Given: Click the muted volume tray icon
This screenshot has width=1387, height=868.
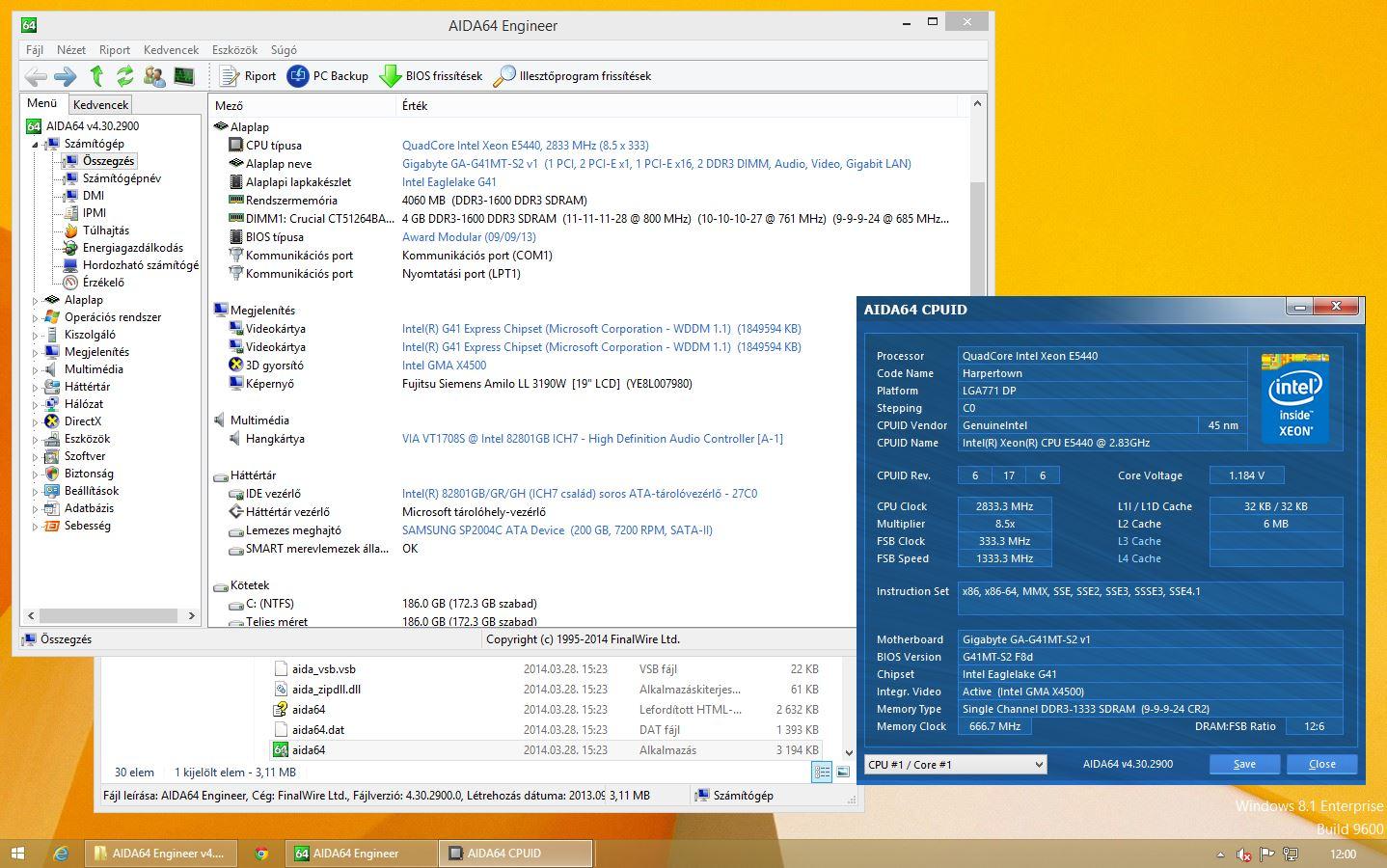Looking at the screenshot, I should (x=1244, y=854).
